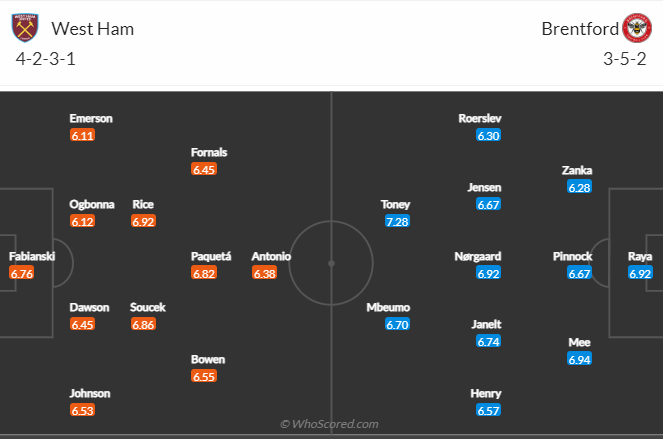Click the West Ham club crest icon
663x439 pixels.
(25, 28)
